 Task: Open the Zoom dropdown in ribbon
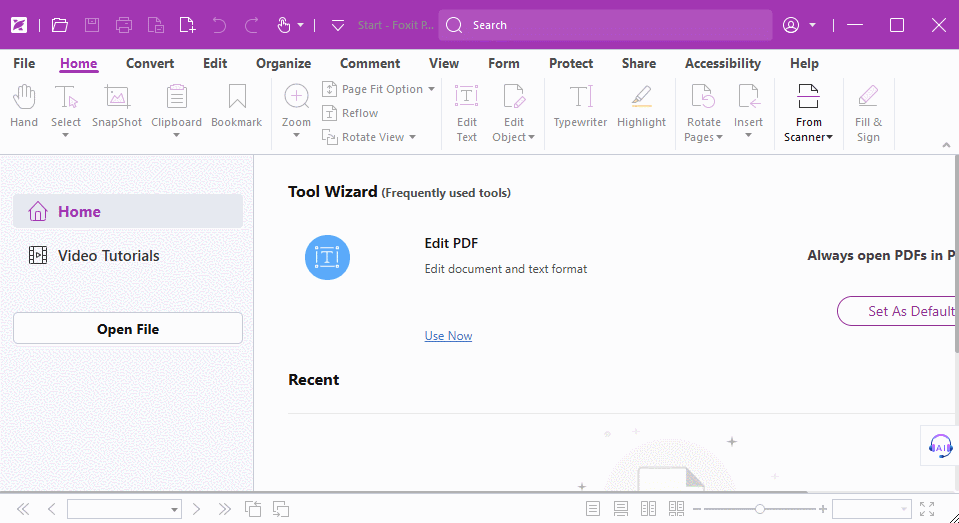point(296,136)
